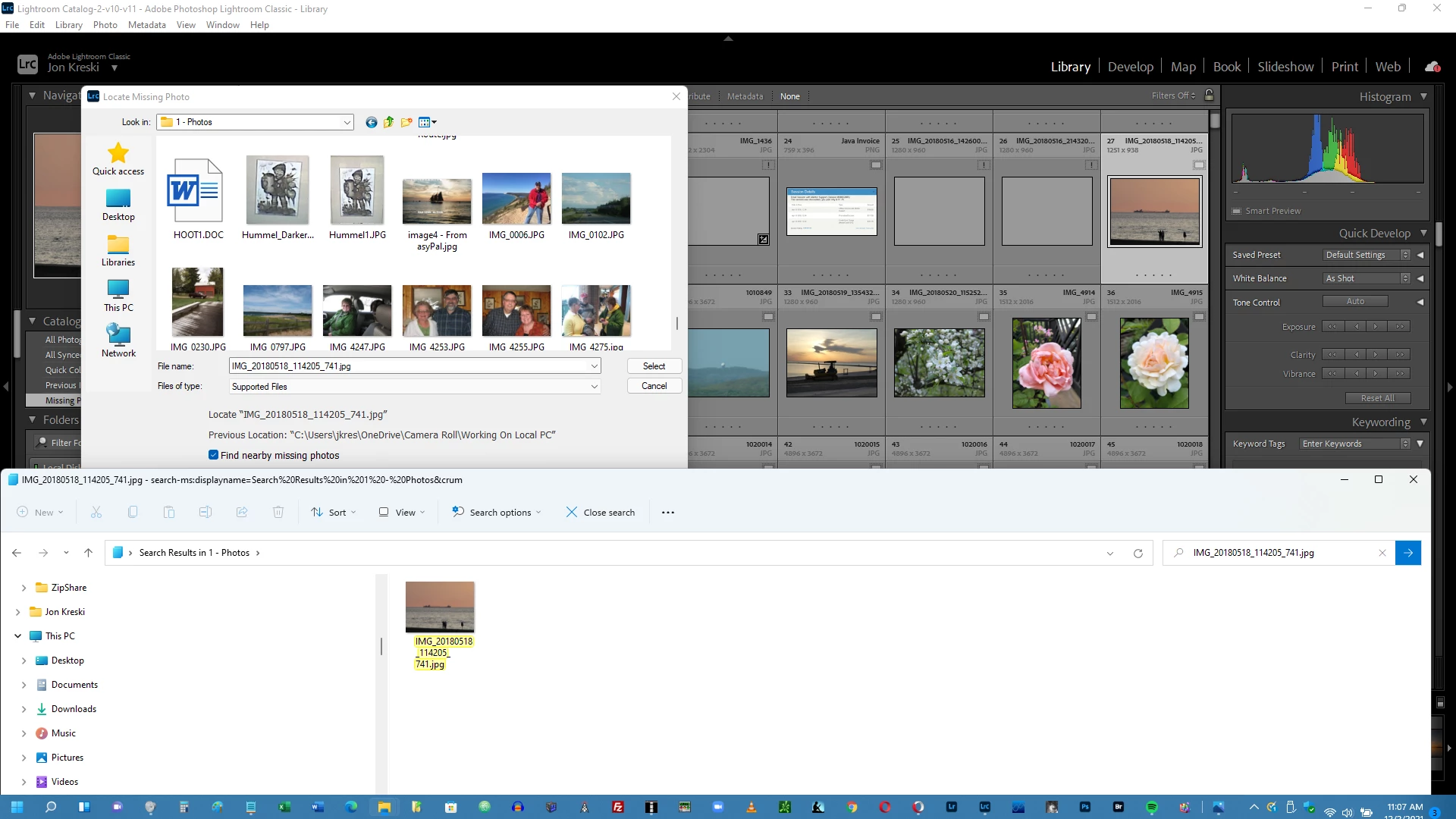Click Close search in Explorer
1456x819 pixels.
[x=601, y=513]
